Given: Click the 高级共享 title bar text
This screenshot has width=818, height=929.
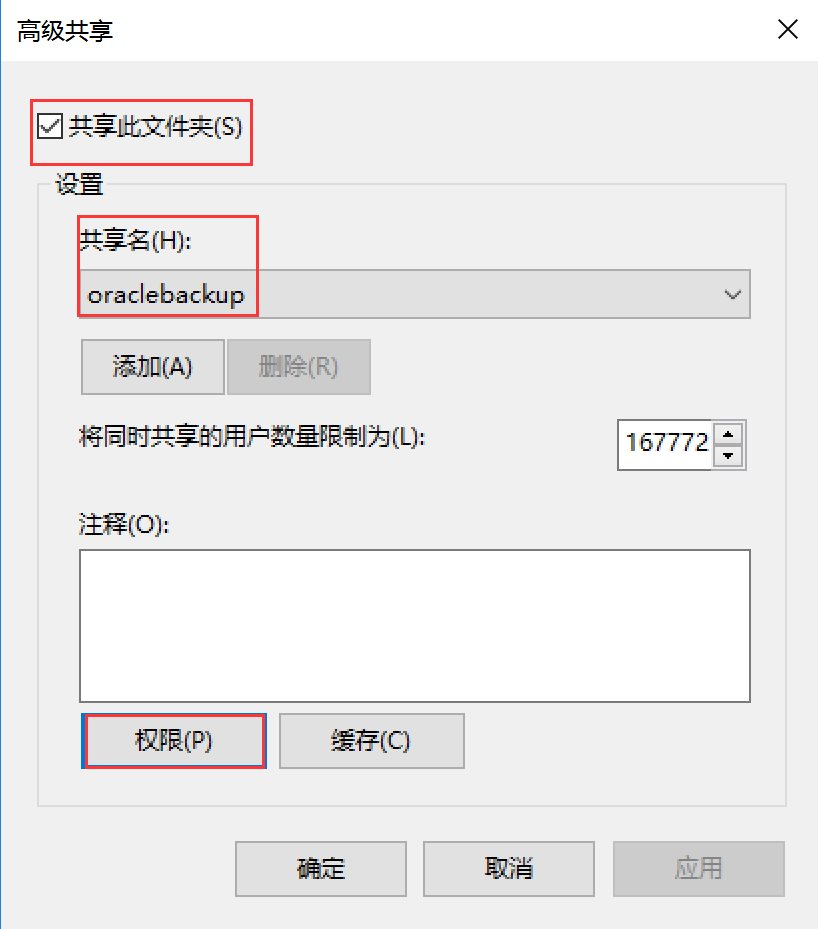Looking at the screenshot, I should point(66,31).
